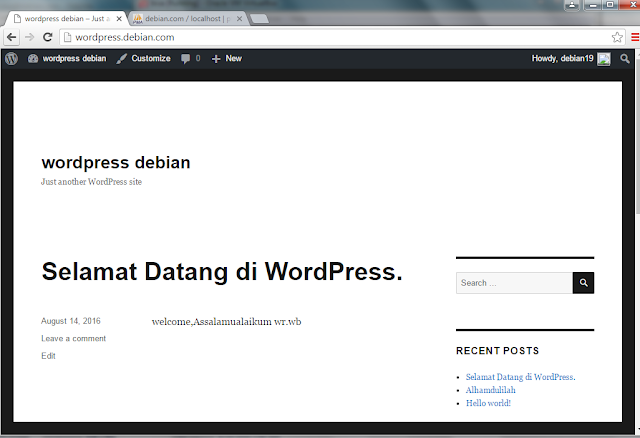Click the dashboard icon beside wordpress debian
640x438 pixels.
33,59
